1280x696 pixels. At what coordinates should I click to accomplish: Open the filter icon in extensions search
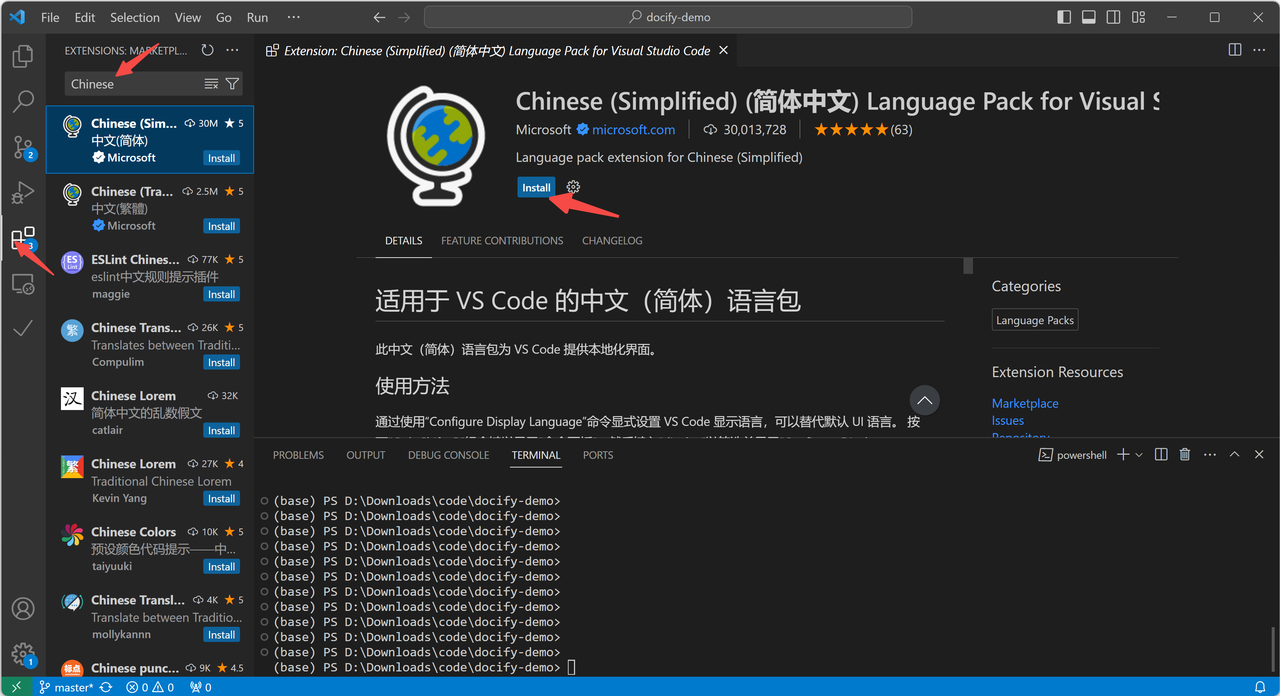coord(232,83)
